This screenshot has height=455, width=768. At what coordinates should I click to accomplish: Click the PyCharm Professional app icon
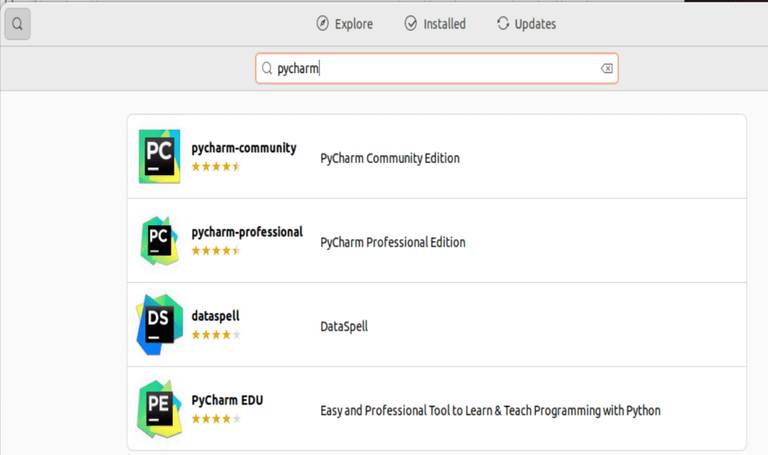tap(159, 240)
